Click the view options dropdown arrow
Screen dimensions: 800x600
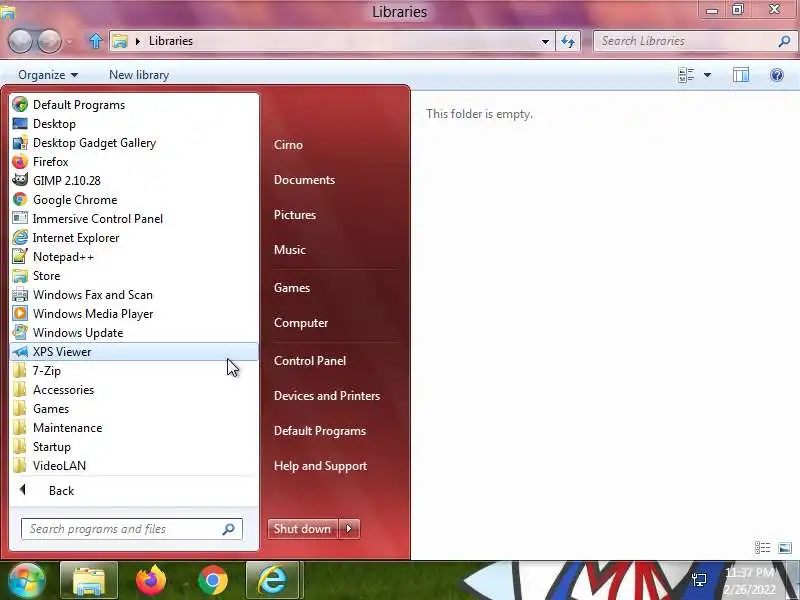(x=707, y=75)
